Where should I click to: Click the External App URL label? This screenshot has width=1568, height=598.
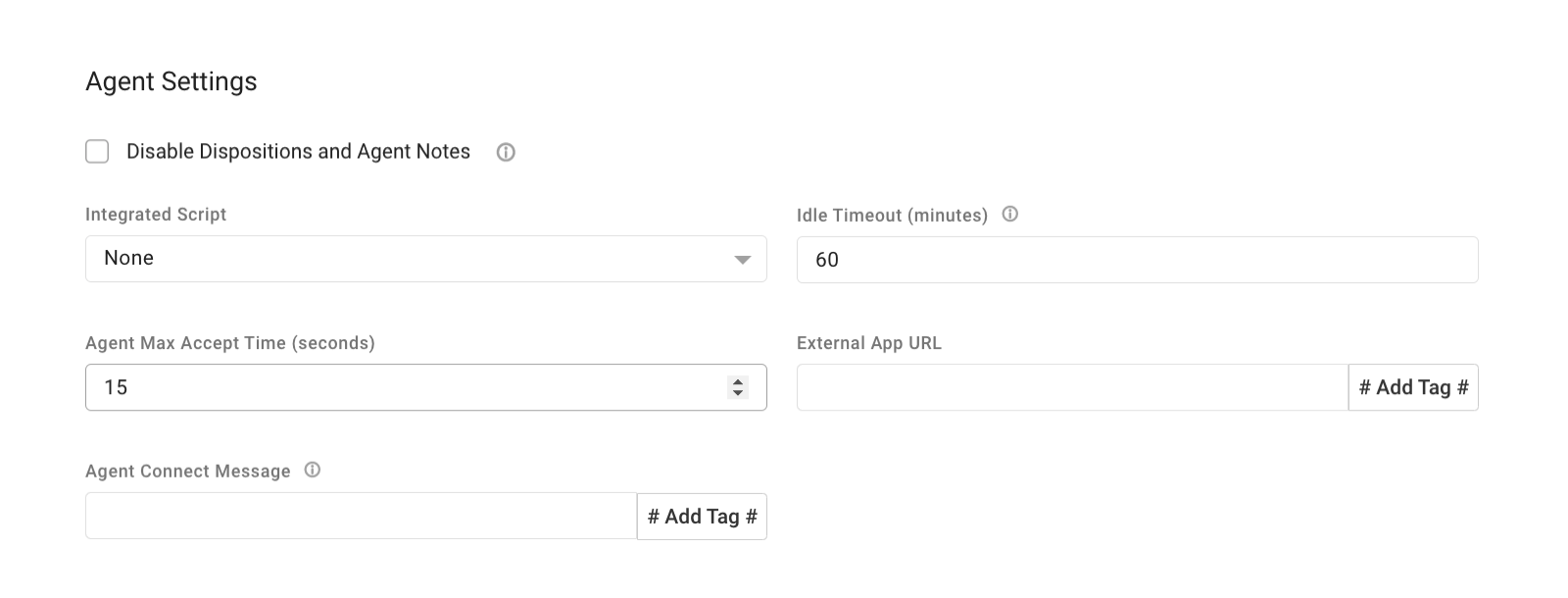(868, 343)
